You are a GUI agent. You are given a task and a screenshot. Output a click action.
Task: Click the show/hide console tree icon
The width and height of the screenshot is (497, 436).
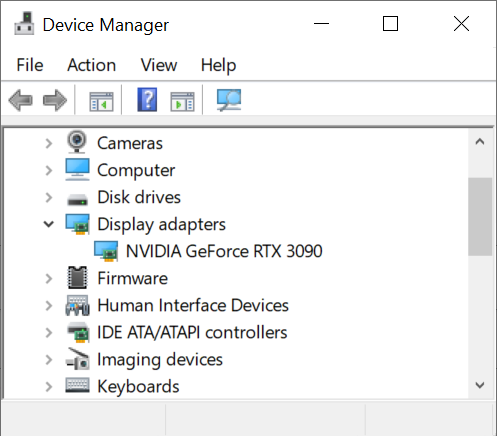(101, 101)
